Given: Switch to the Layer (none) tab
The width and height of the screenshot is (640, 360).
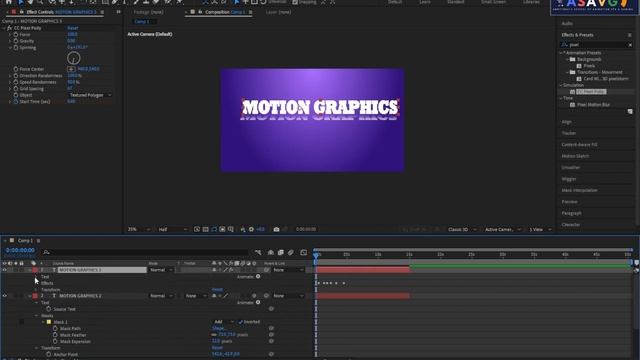Looking at the screenshot, I should [x=278, y=12].
